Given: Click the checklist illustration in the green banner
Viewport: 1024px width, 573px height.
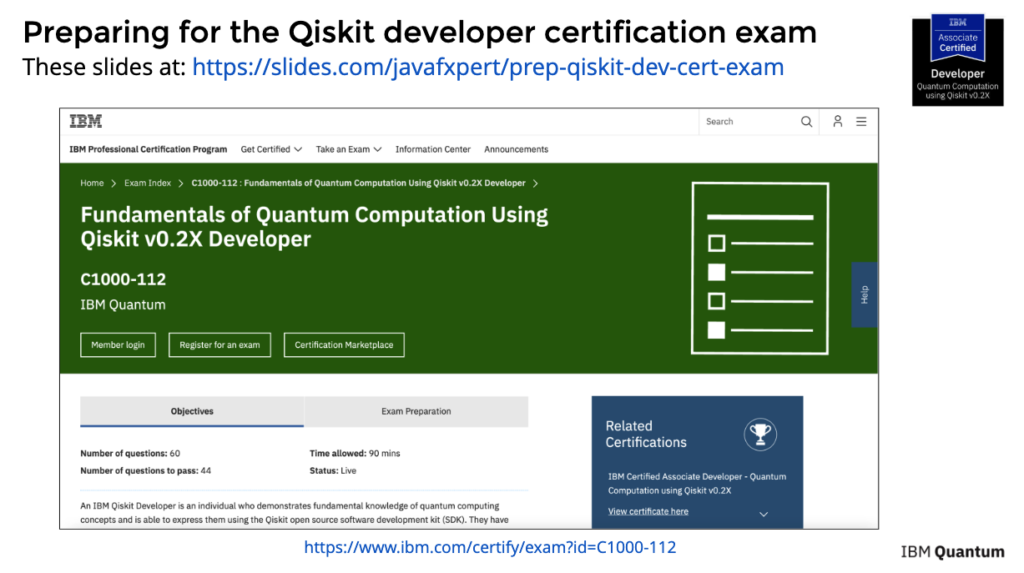Looking at the screenshot, I should [x=760, y=269].
